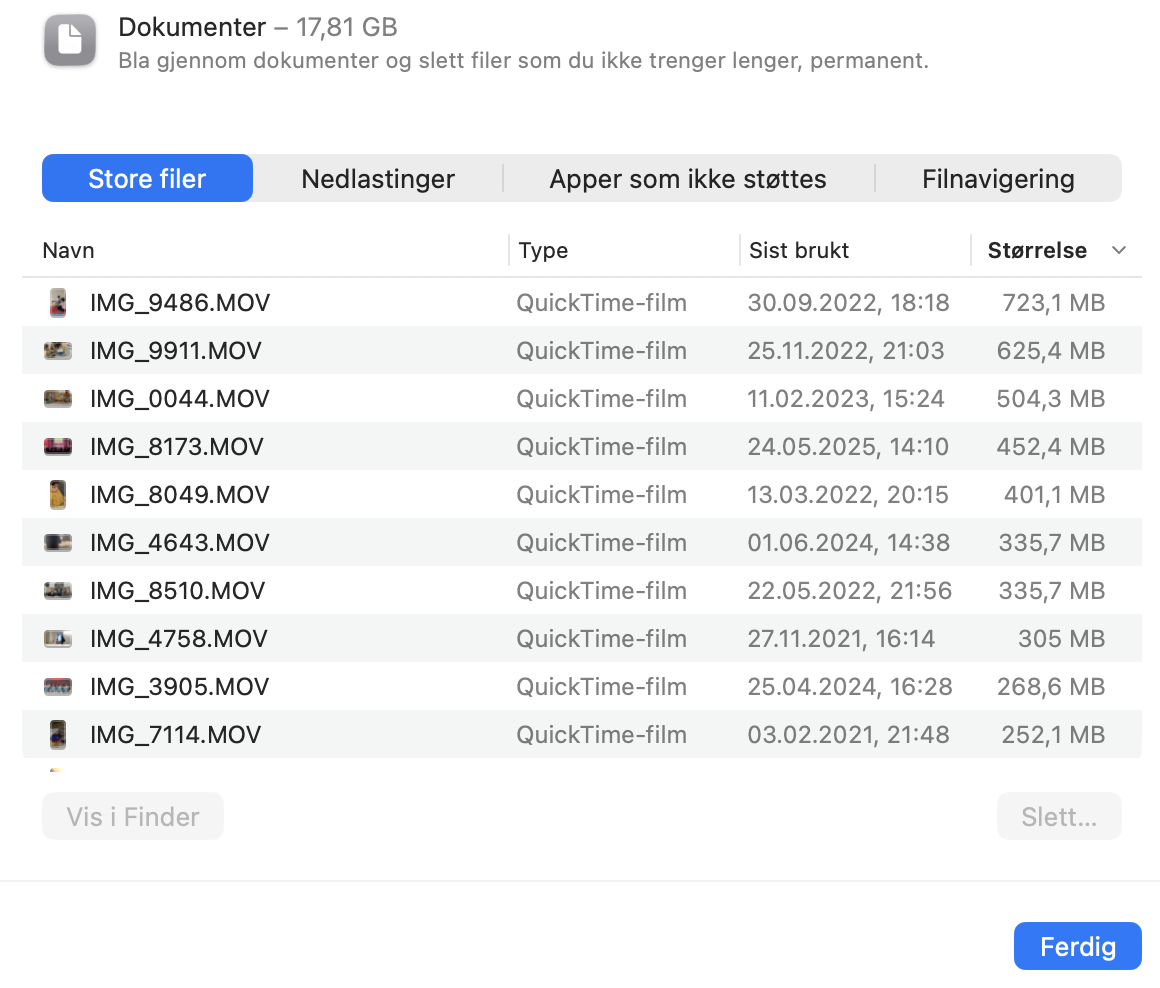Click the date 11.02.2023, 15:24
The height and width of the screenshot is (988, 1160).
pos(846,399)
